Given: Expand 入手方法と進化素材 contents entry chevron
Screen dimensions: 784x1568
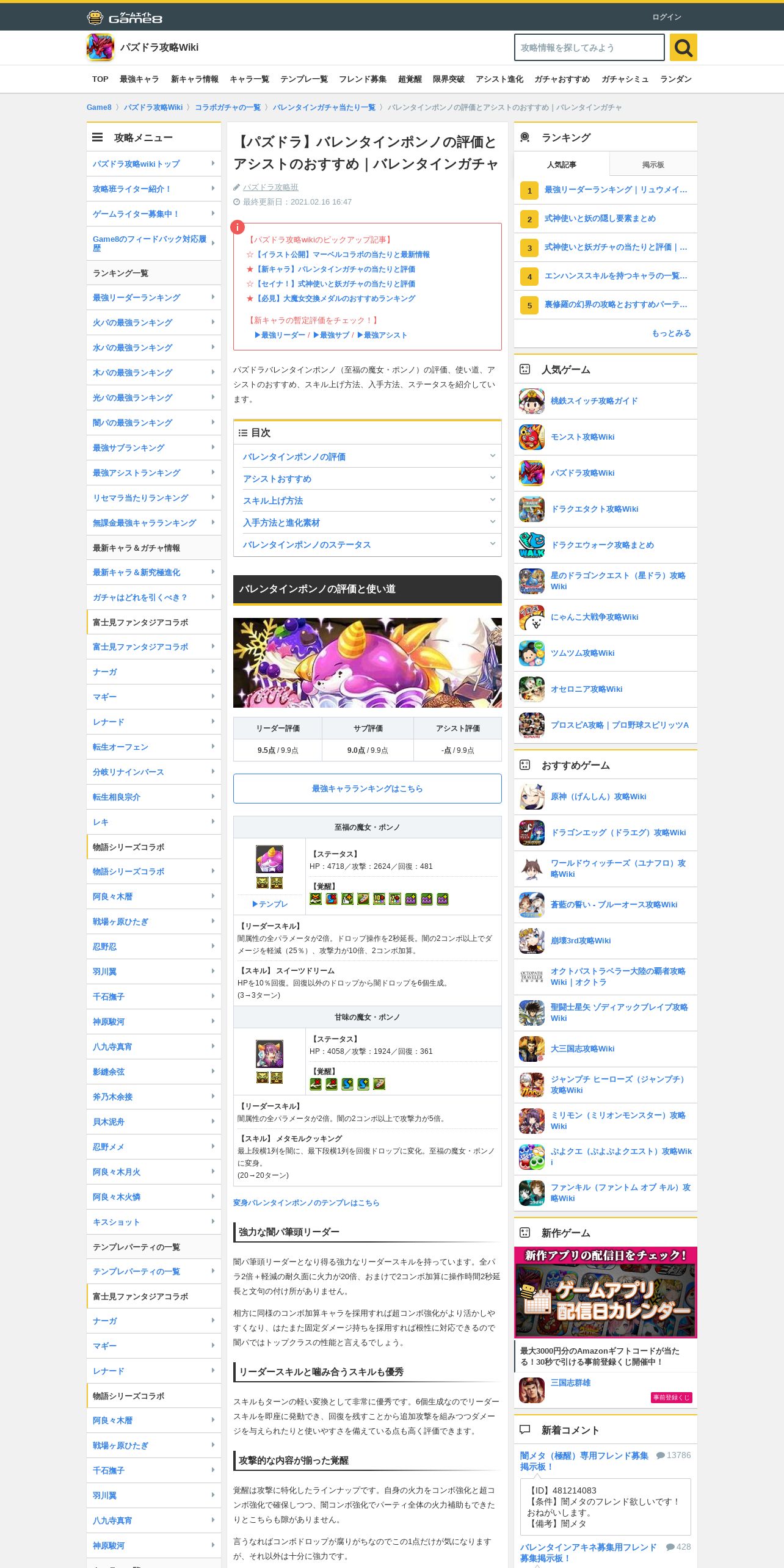Looking at the screenshot, I should coord(492,521).
